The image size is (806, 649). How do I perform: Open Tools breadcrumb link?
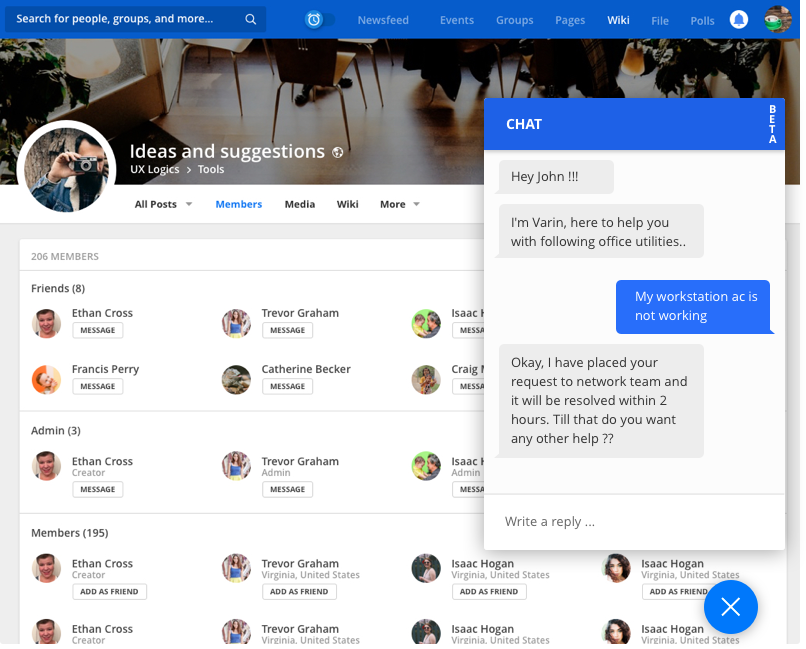pyautogui.click(x=211, y=170)
